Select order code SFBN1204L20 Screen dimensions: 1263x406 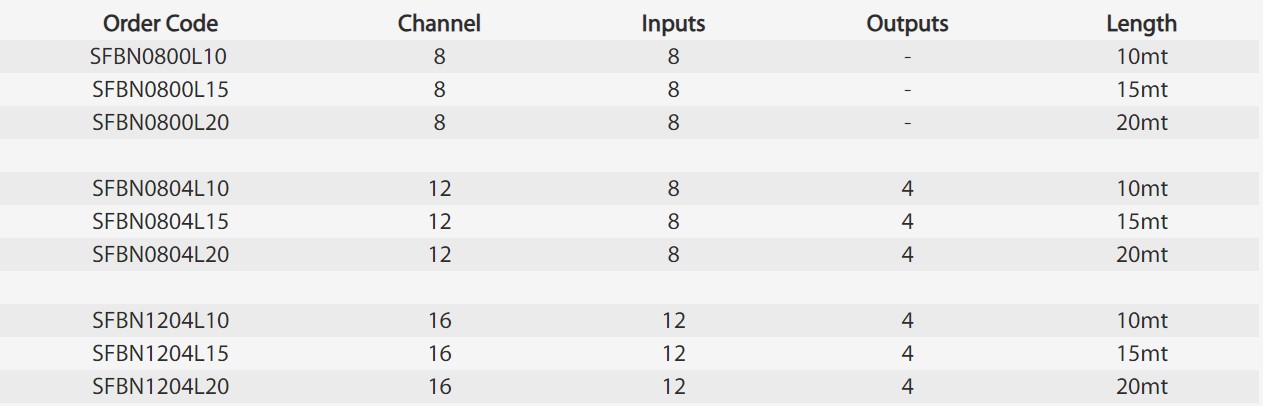pyautogui.click(x=160, y=386)
